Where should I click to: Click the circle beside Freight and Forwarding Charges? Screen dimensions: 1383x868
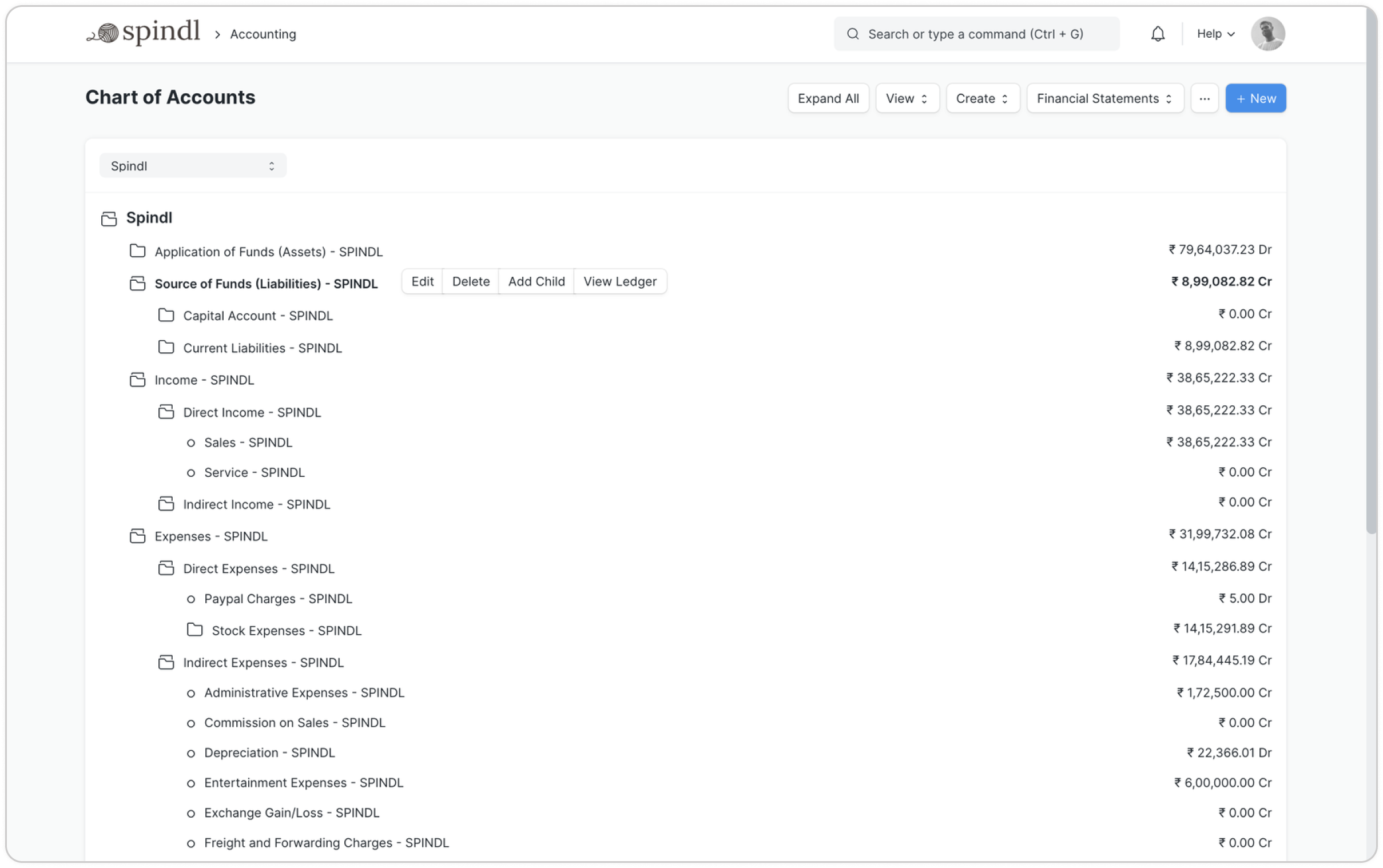tap(190, 843)
